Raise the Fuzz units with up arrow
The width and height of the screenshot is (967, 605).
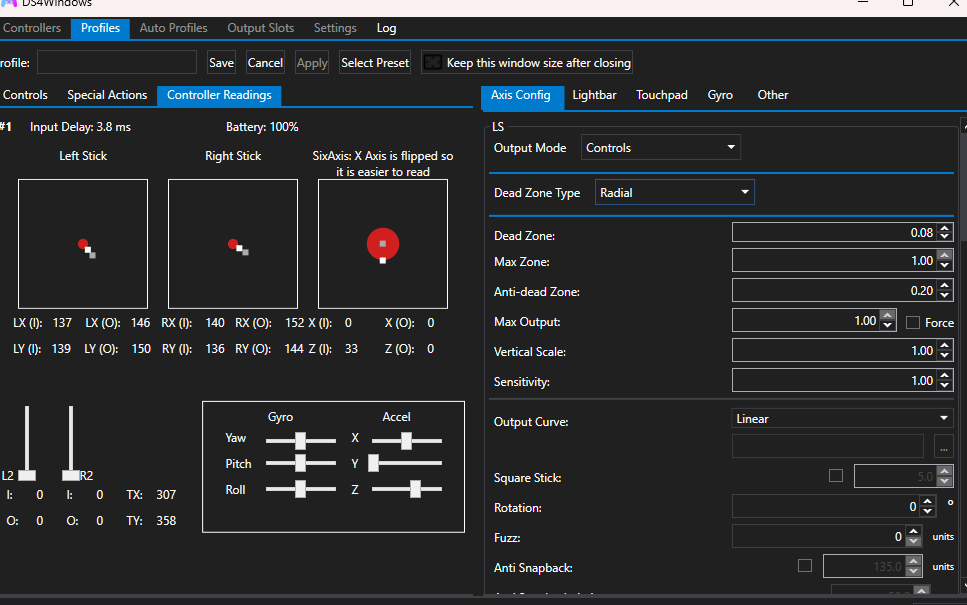[914, 533]
